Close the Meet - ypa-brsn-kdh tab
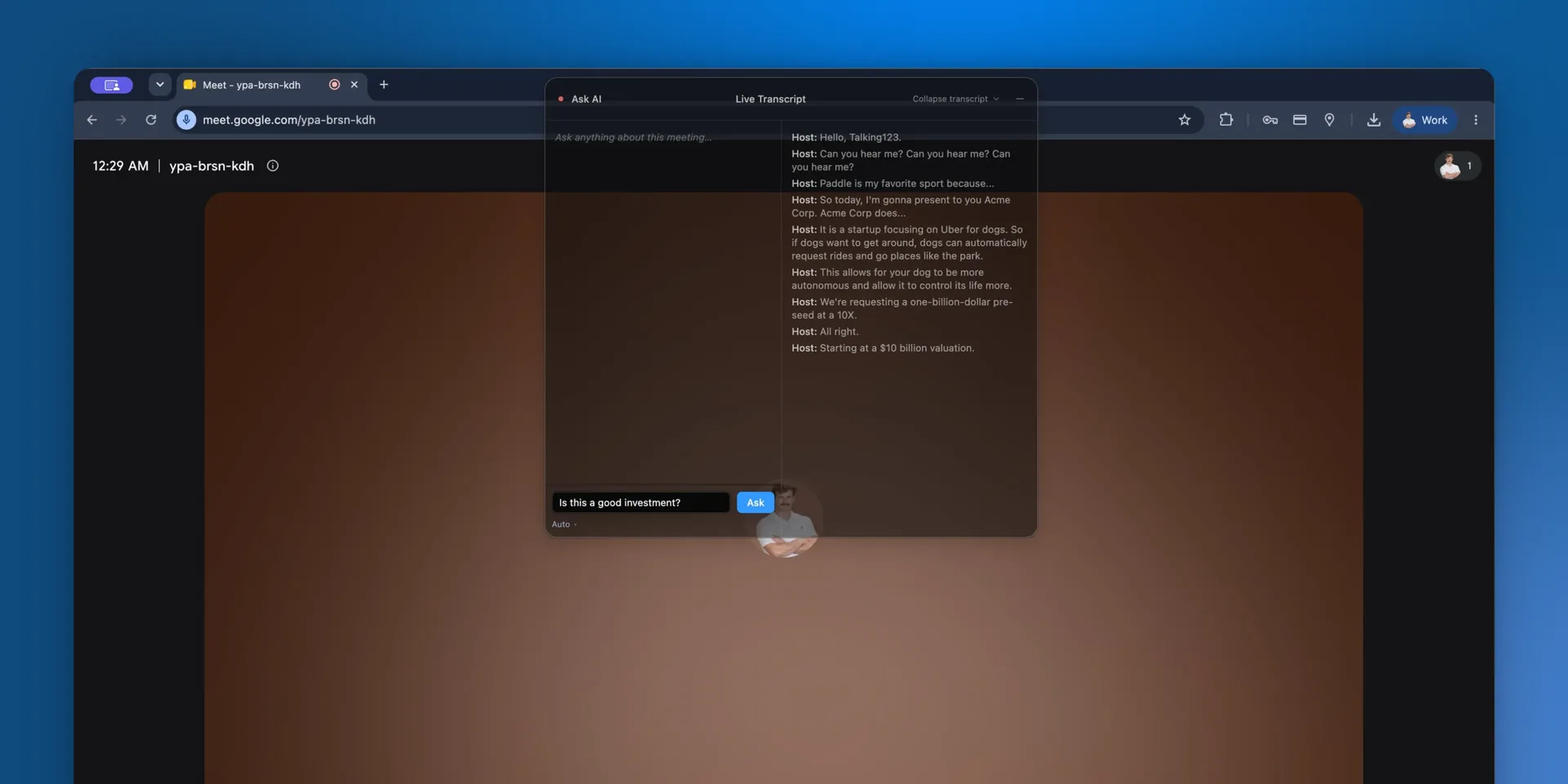 point(354,84)
